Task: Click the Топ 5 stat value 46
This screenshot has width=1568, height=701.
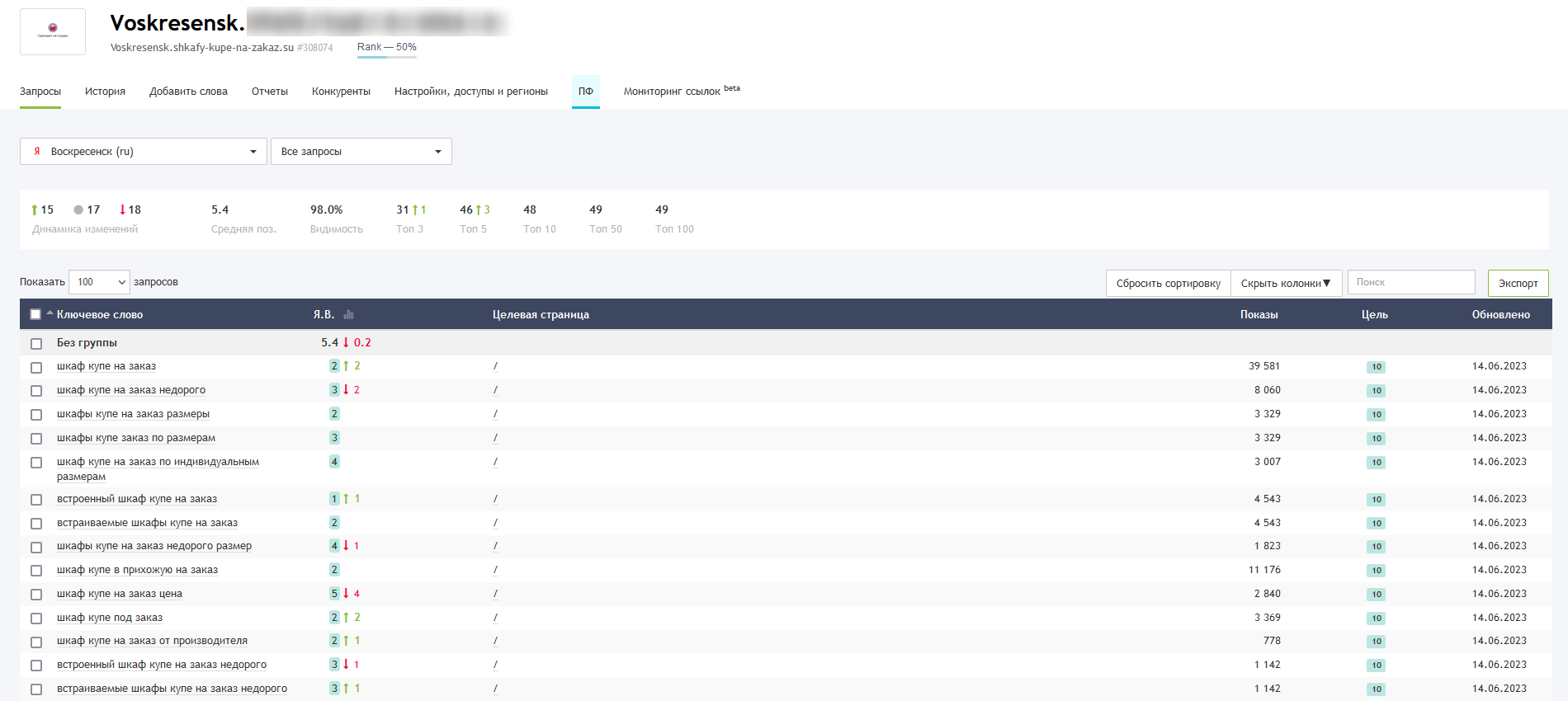Action: [x=466, y=210]
